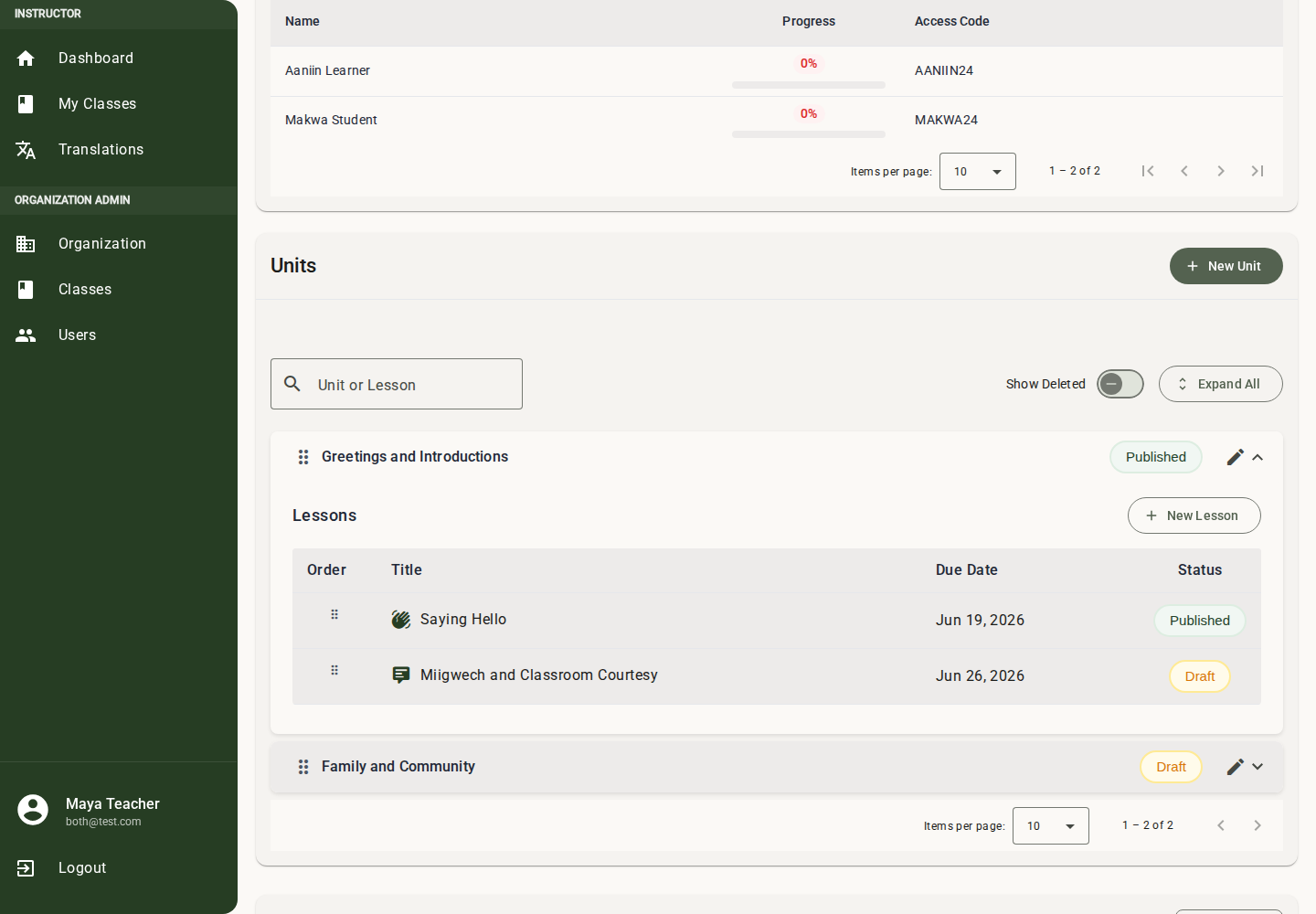1316x914 pixels.
Task: Open the Dashboard menu item
Action: (119, 58)
